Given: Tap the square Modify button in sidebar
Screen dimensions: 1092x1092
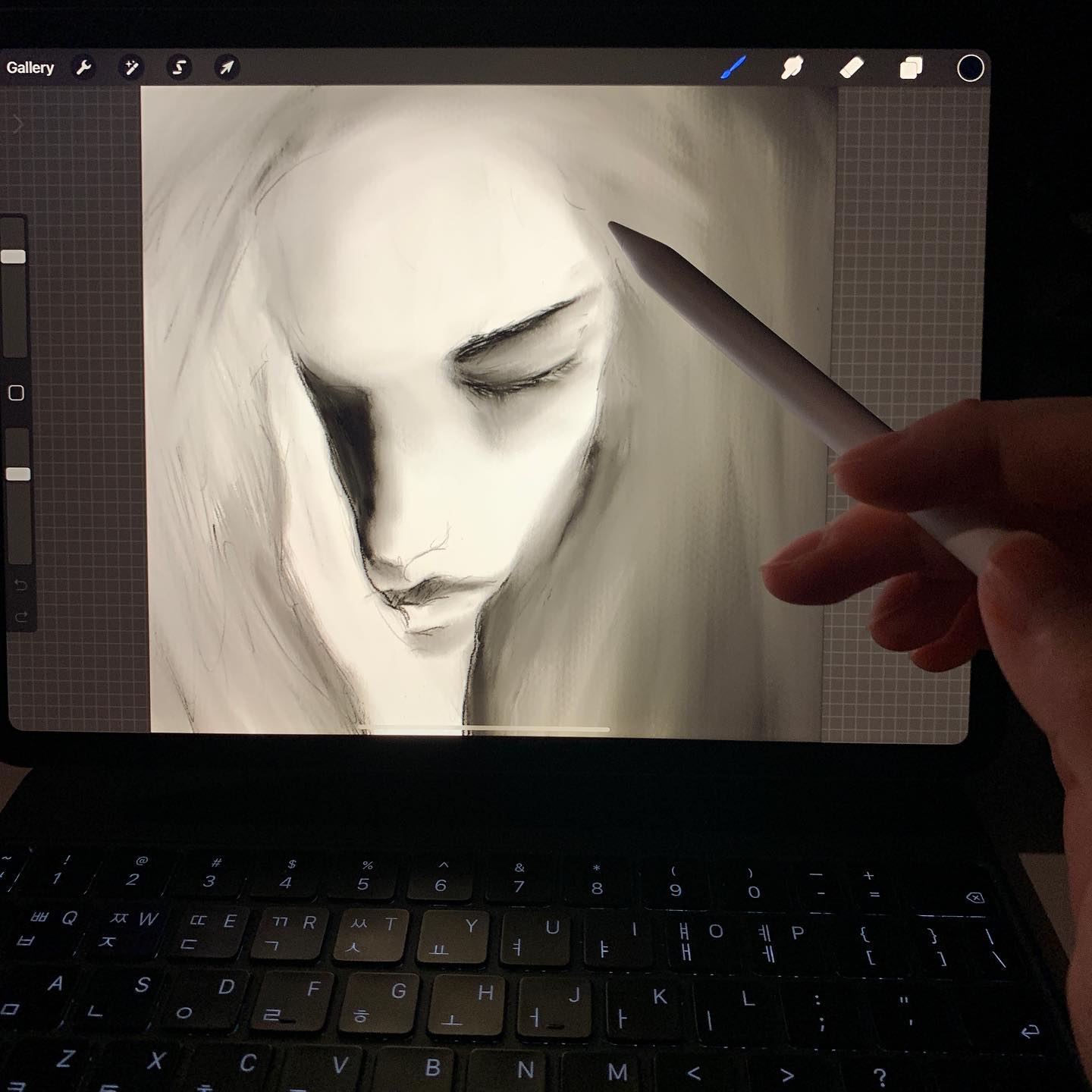Looking at the screenshot, I should click(16, 393).
